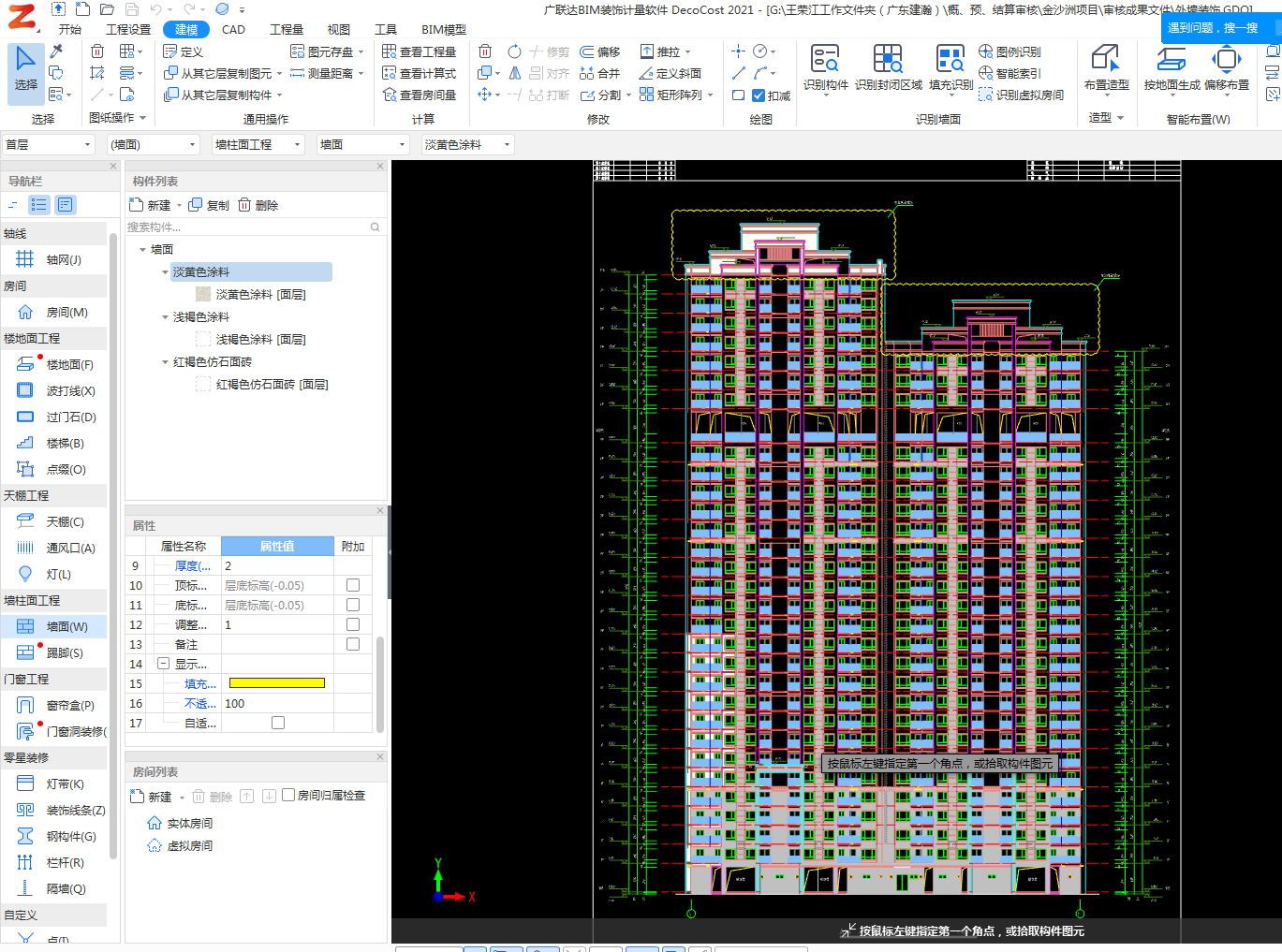Select 窗帘盒(P) item
The width and height of the screenshot is (1282, 952).
pos(54,705)
